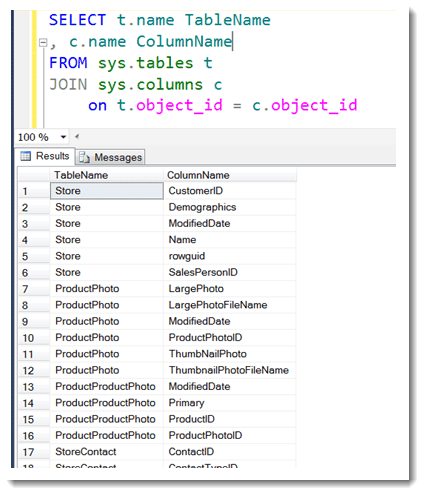Collapse the query code outline box

[43, 43]
